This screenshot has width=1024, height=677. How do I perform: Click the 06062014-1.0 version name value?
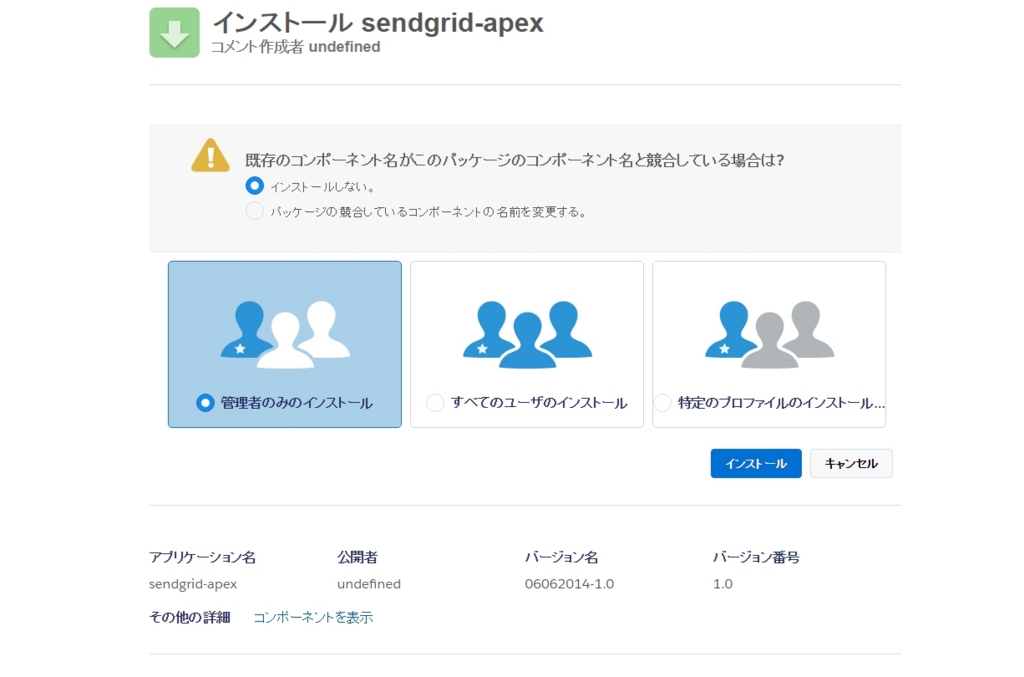tap(569, 584)
